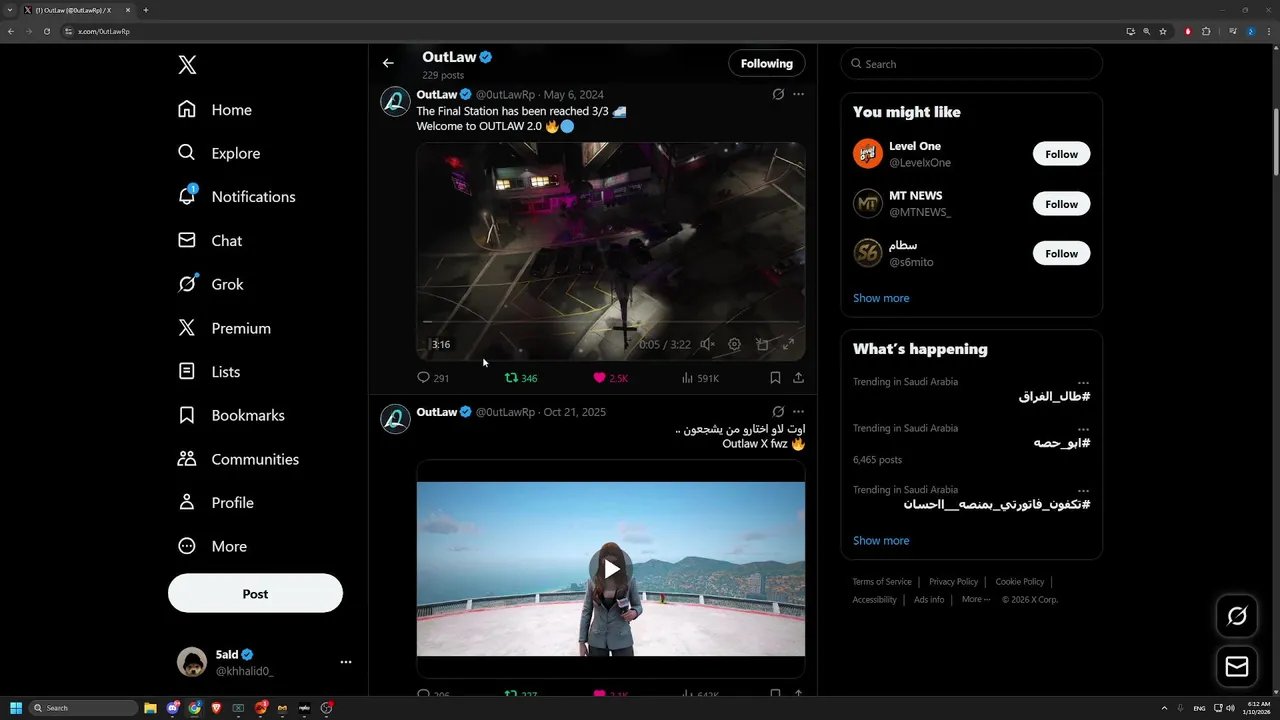This screenshot has height=720, width=1280.
Task: Follow MT NEWS
Action: pos(1061,204)
